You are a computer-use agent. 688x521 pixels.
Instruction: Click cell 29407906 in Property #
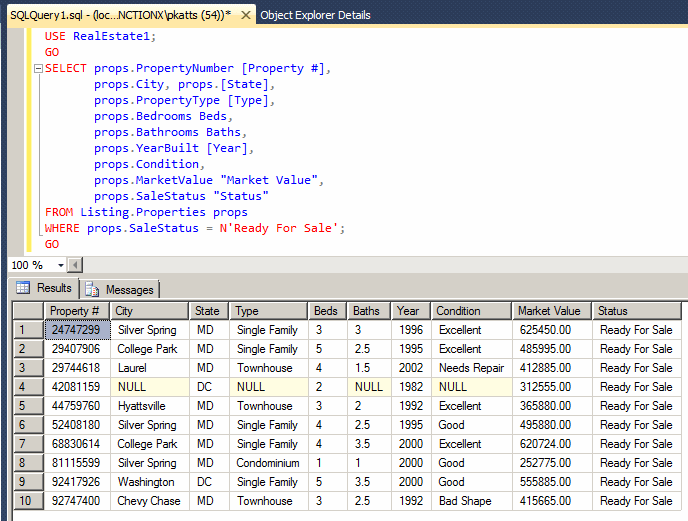coord(77,349)
